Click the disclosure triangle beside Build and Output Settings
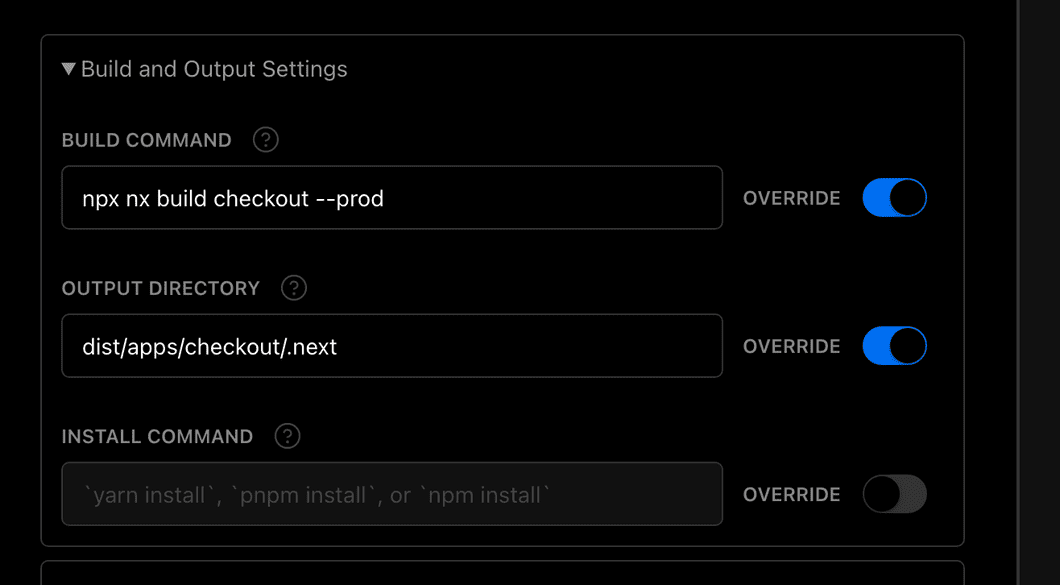 (67, 69)
